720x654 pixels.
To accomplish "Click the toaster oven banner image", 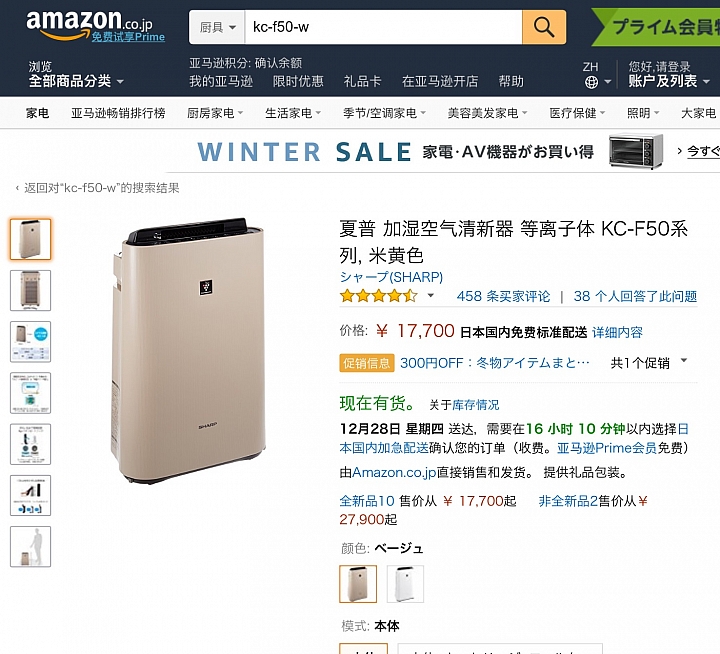I will click(636, 151).
